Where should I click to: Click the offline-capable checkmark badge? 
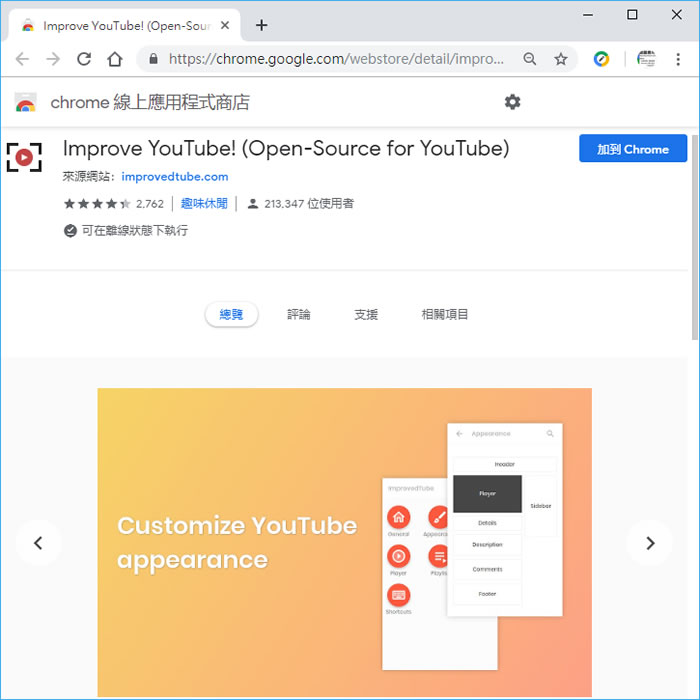pos(70,231)
